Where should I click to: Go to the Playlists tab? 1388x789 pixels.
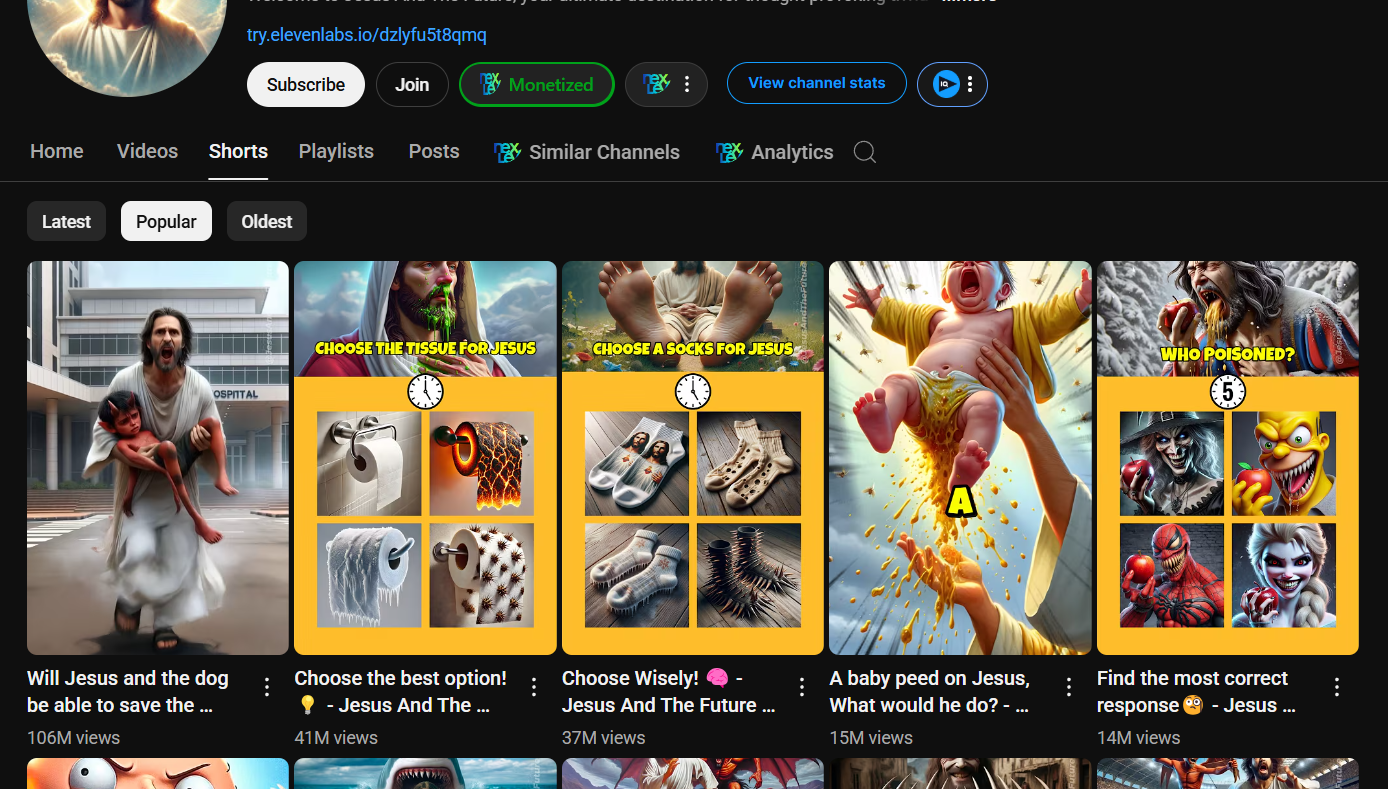[x=336, y=152]
